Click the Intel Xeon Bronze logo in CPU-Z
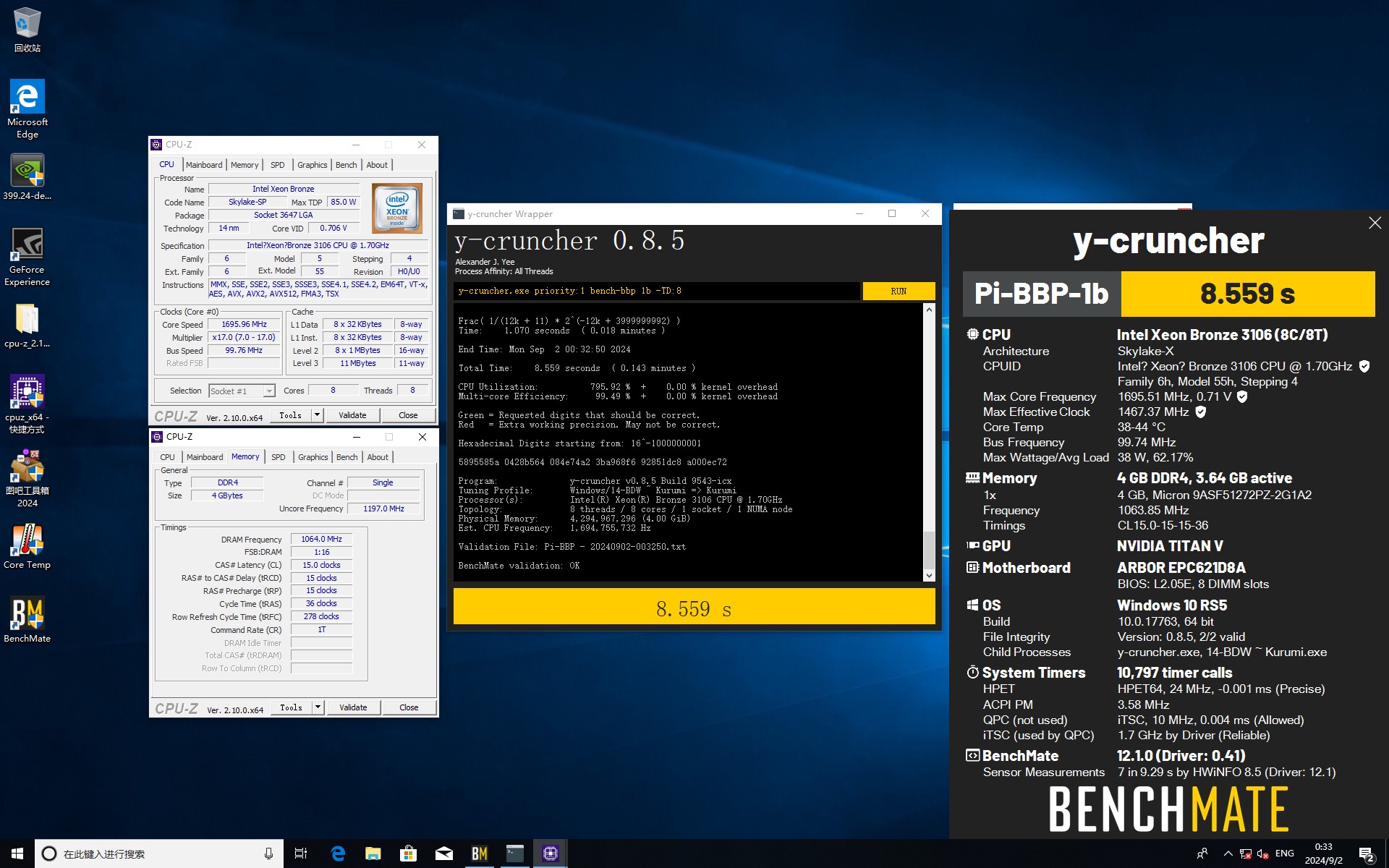This screenshot has width=1389, height=868. point(396,208)
